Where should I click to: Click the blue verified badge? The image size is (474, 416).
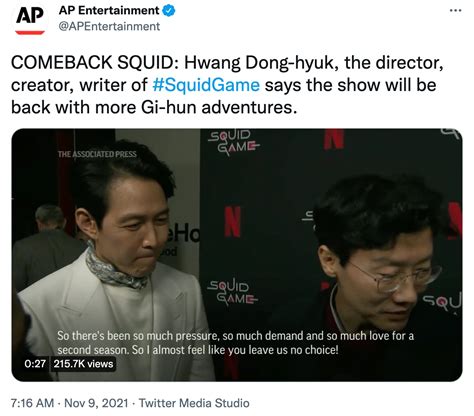[169, 11]
